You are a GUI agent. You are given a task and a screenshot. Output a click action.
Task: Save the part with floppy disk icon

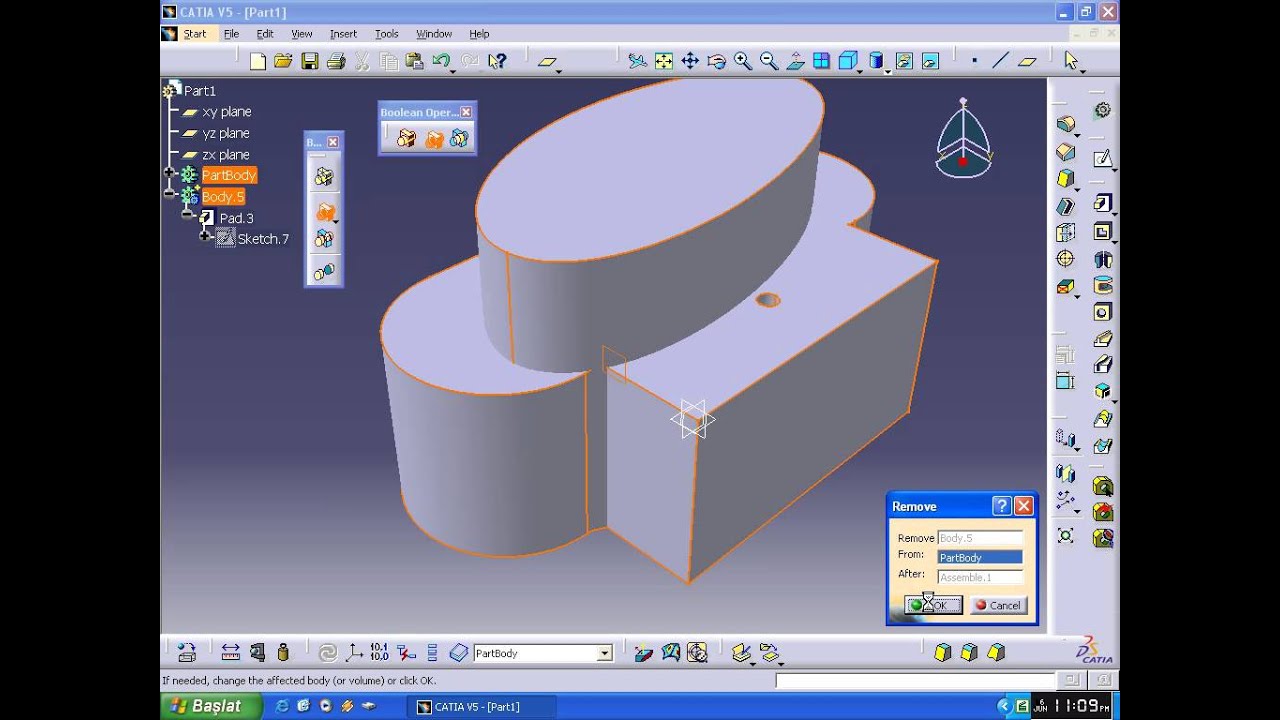tap(310, 61)
